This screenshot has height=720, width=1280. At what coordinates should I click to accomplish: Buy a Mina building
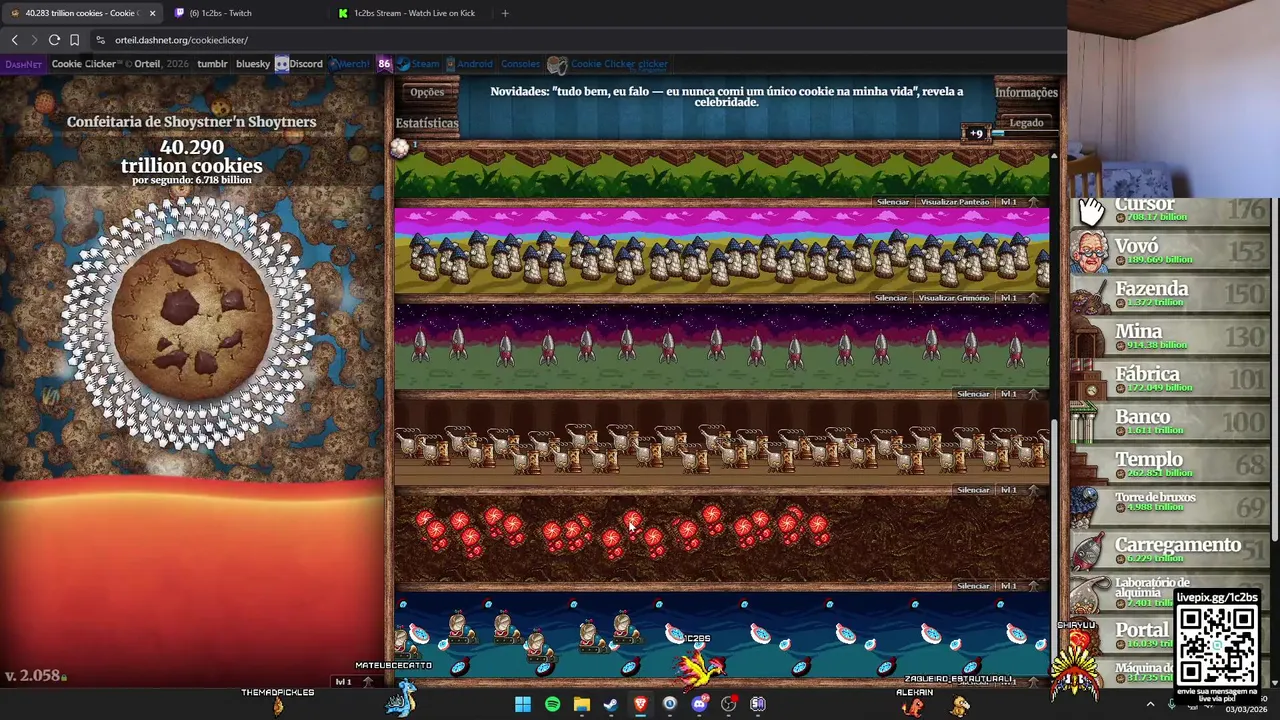click(1171, 337)
